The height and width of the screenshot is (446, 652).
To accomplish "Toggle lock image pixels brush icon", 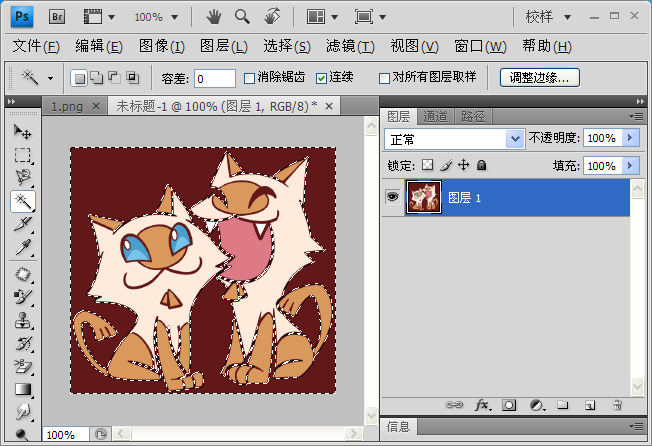I will 446,165.
